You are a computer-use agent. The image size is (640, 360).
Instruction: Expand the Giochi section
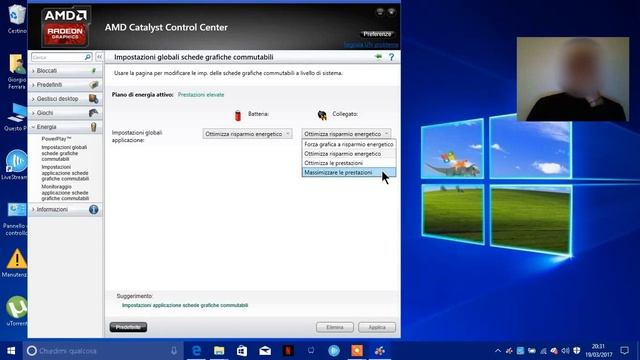pyautogui.click(x=65, y=113)
